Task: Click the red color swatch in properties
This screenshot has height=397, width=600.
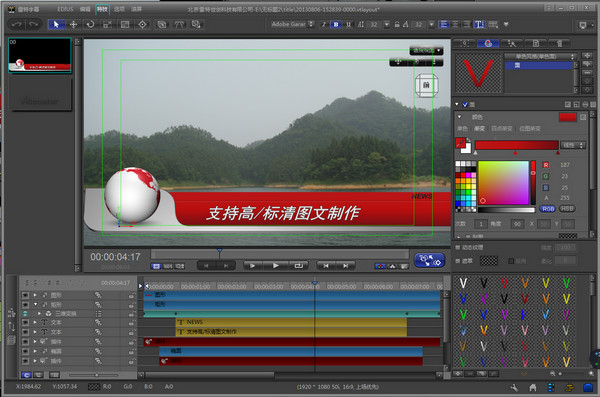Action: coord(567,117)
